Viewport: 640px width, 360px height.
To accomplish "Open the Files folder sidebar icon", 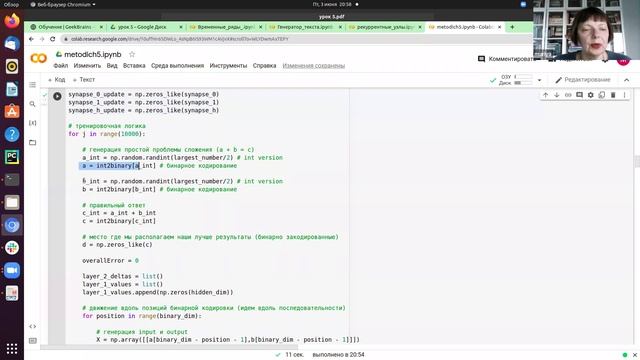I will coord(33,142).
